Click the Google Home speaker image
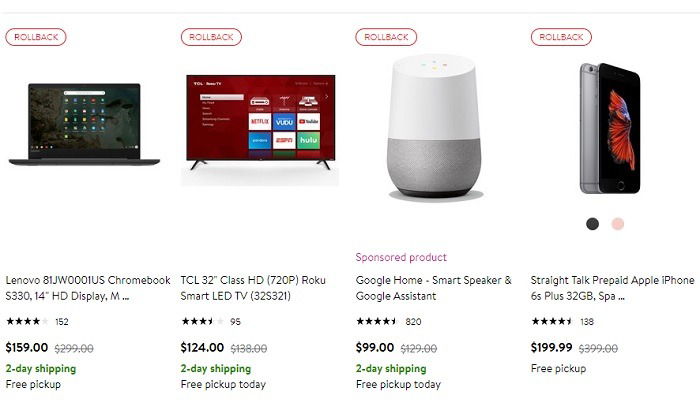The width and height of the screenshot is (700, 410). [434, 125]
